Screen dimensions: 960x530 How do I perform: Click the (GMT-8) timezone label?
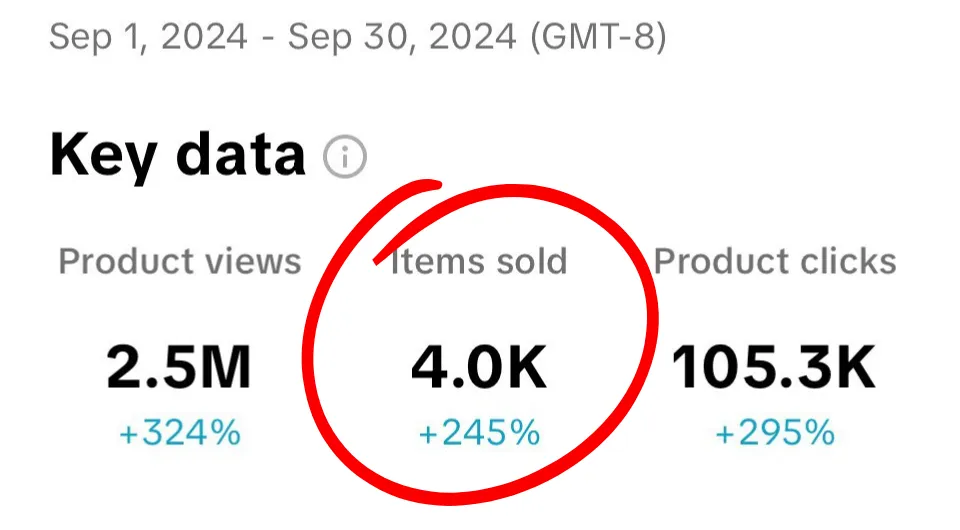[598, 37]
